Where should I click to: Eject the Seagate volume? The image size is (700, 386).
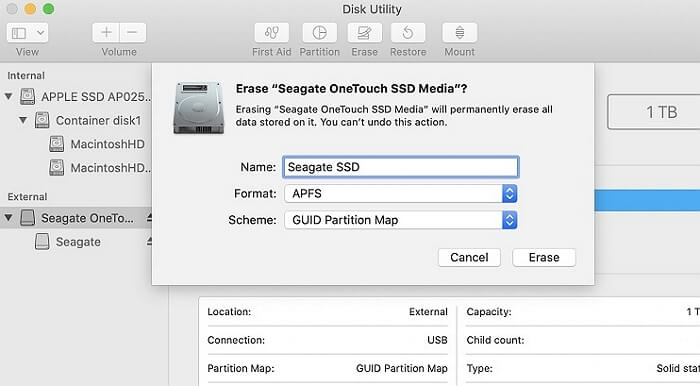[x=149, y=241]
